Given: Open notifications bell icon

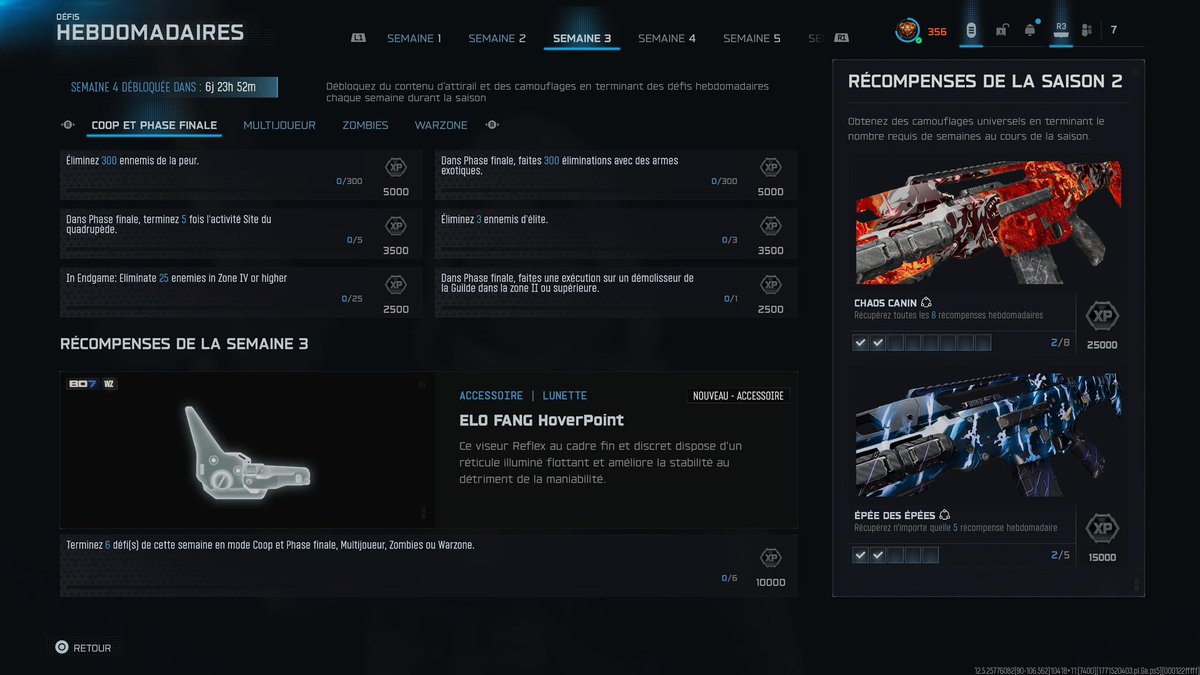Looking at the screenshot, I should 1030,31.
